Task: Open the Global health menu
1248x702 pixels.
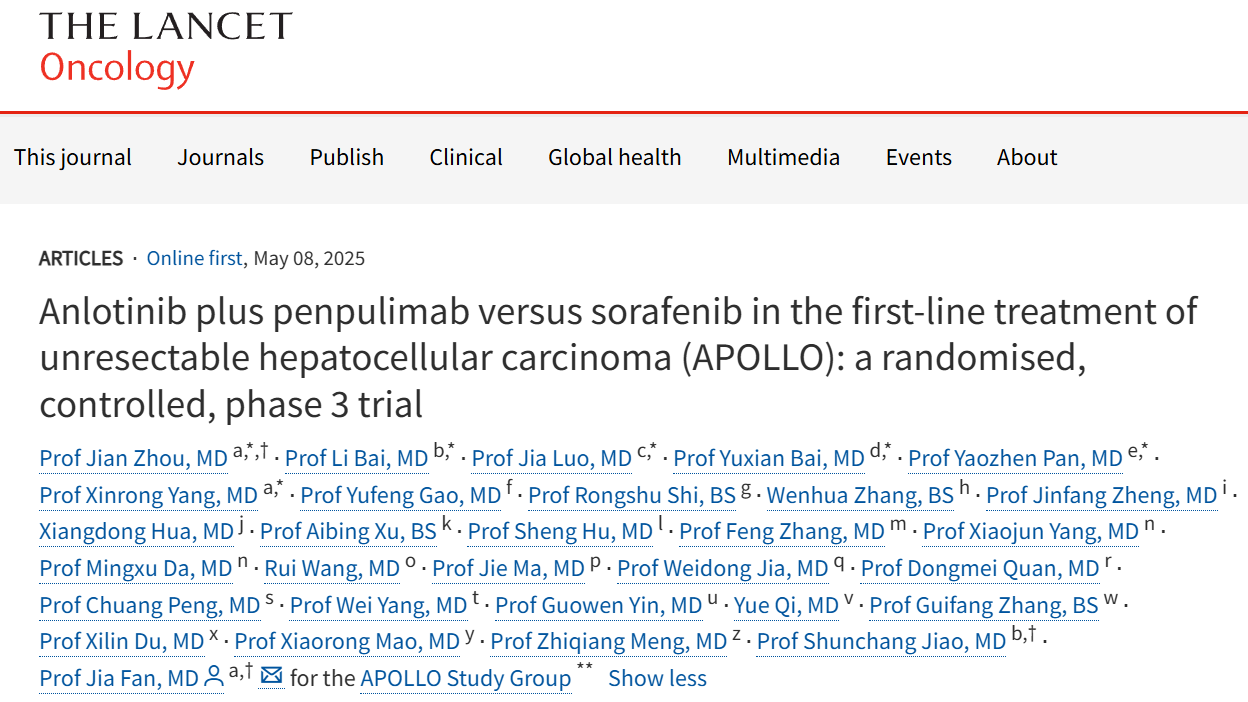Action: (614, 158)
